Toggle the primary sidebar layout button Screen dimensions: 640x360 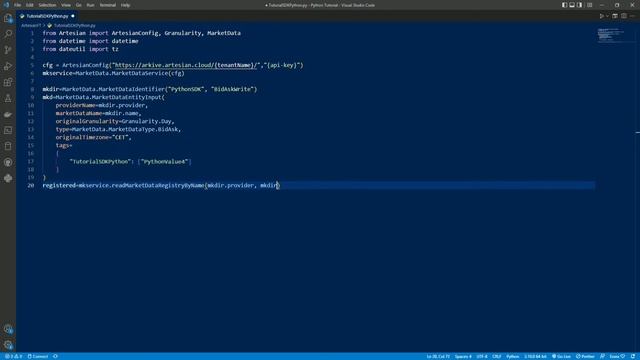click(564, 5)
